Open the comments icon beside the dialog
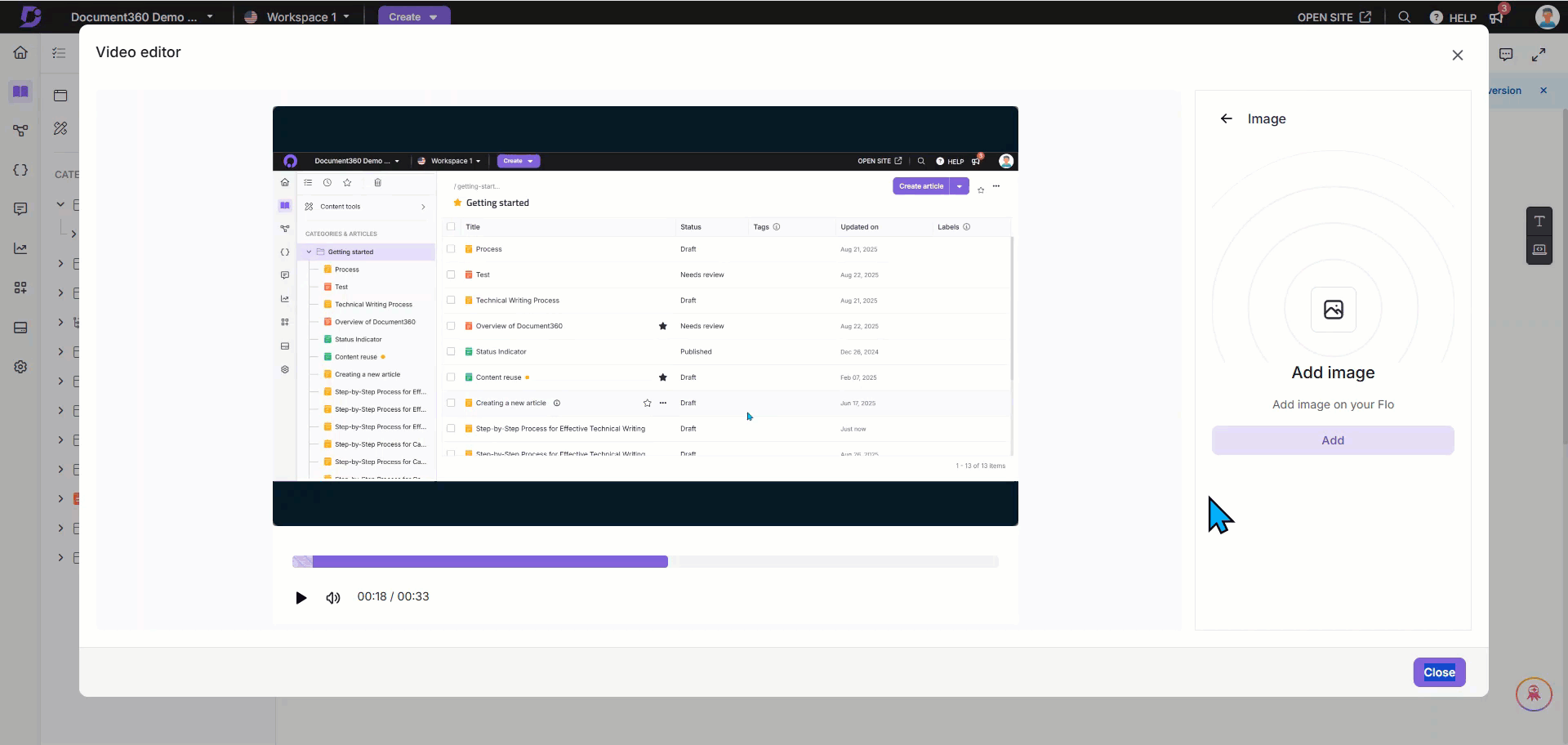This screenshot has height=745, width=1568. [1506, 55]
